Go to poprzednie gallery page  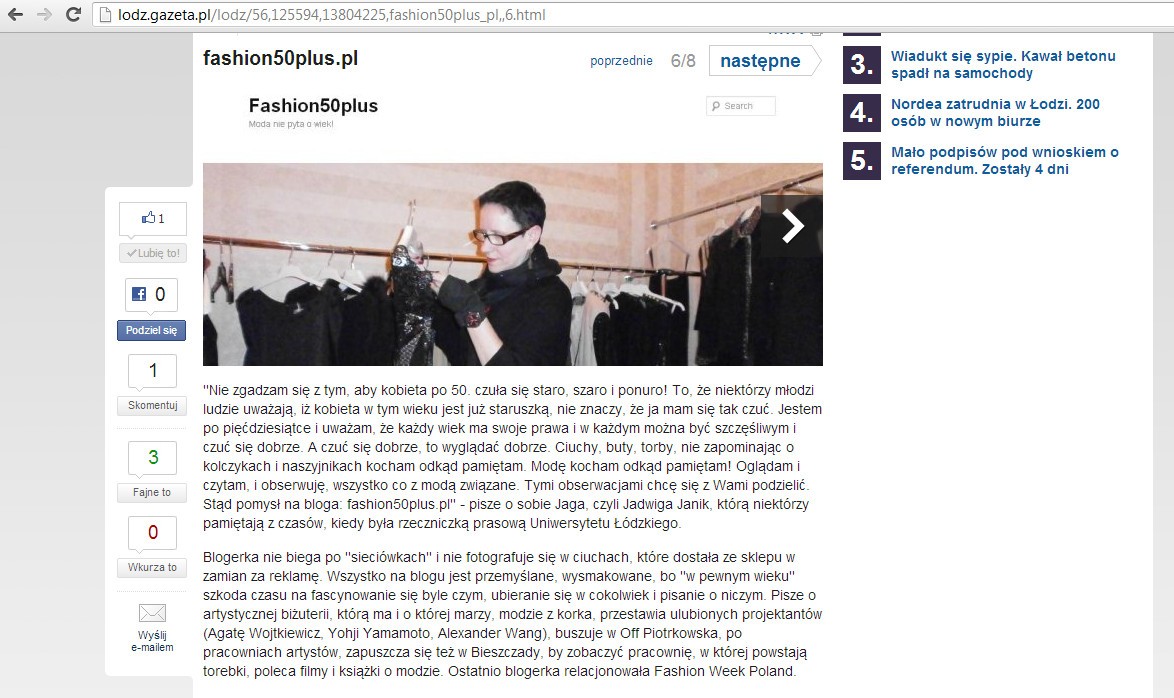point(621,61)
